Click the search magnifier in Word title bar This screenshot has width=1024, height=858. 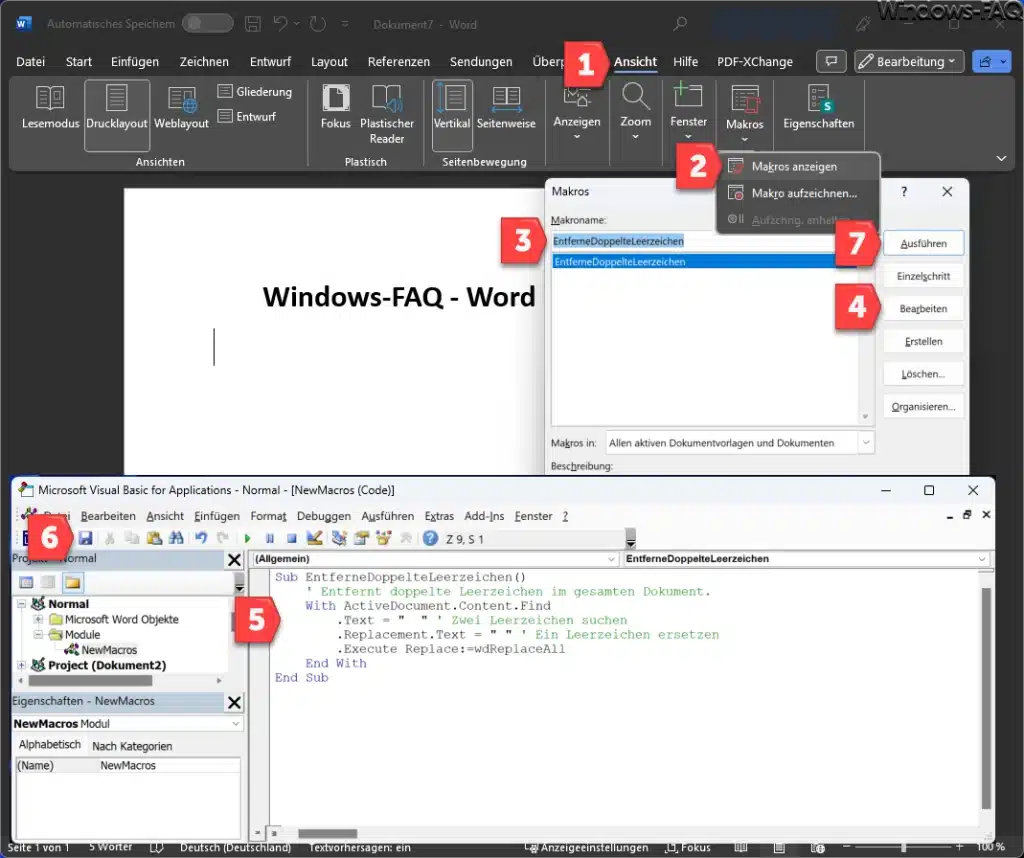pyautogui.click(x=680, y=24)
